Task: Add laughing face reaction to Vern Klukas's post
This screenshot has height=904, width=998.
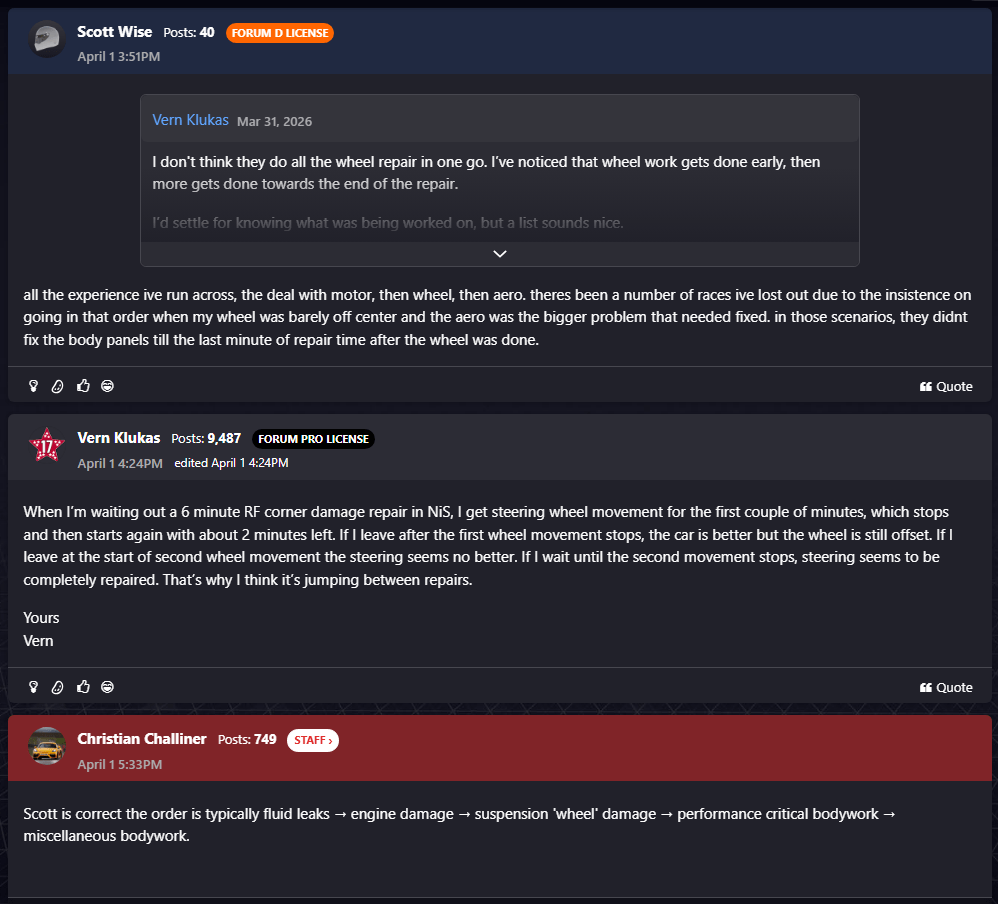Action: (x=108, y=687)
